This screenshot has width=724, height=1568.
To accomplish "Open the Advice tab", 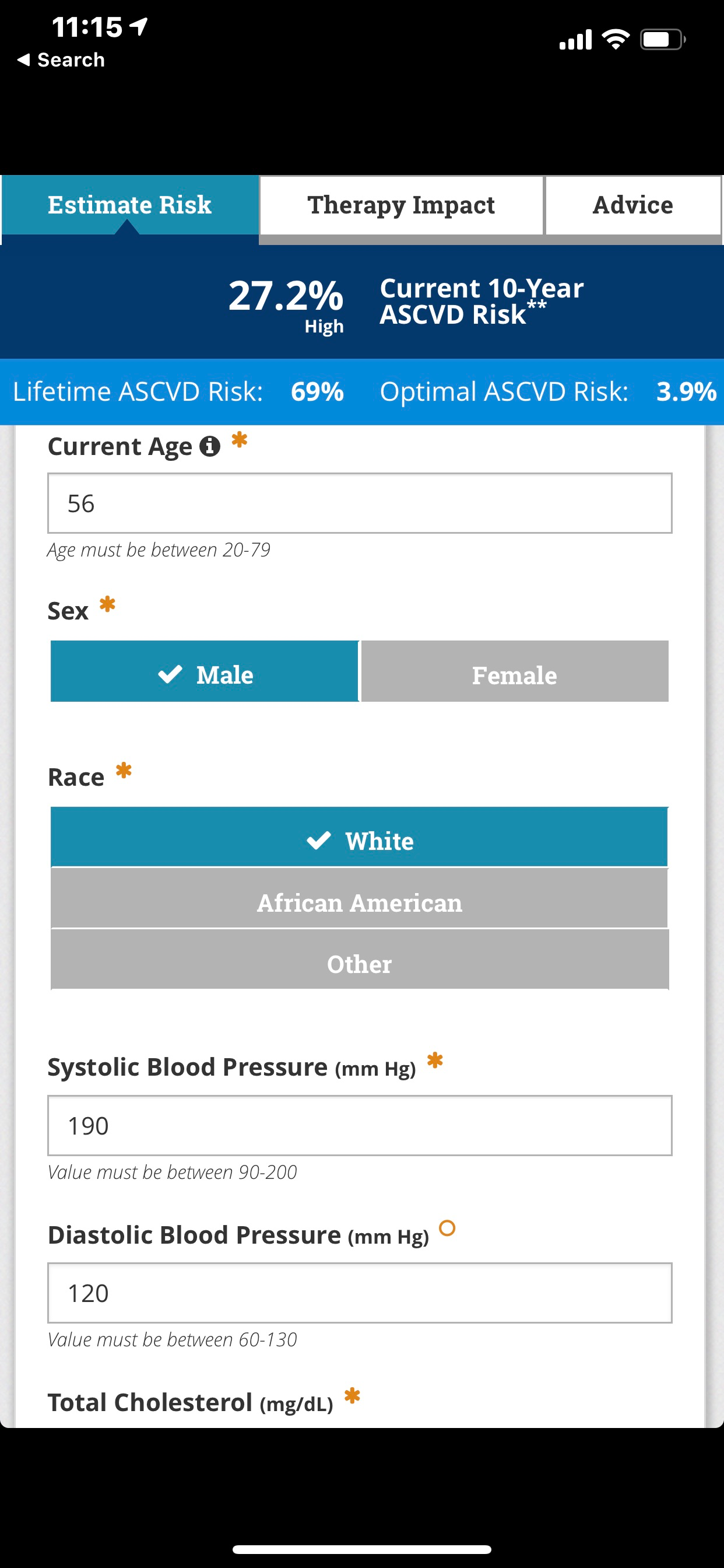I will point(632,206).
